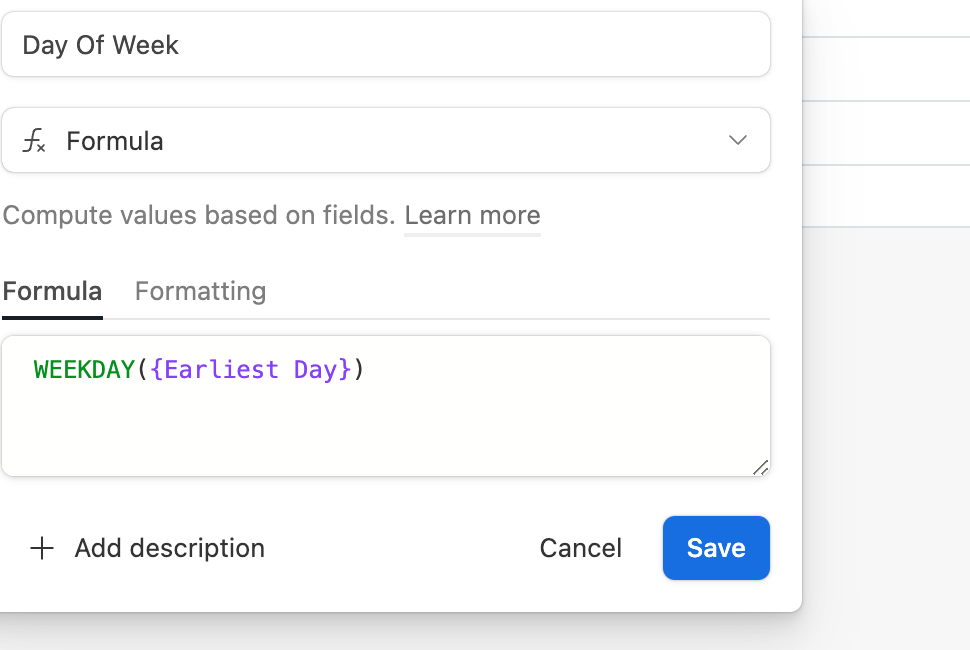Focus the Day Of Week name field
This screenshot has height=650, width=970.
coord(386,45)
